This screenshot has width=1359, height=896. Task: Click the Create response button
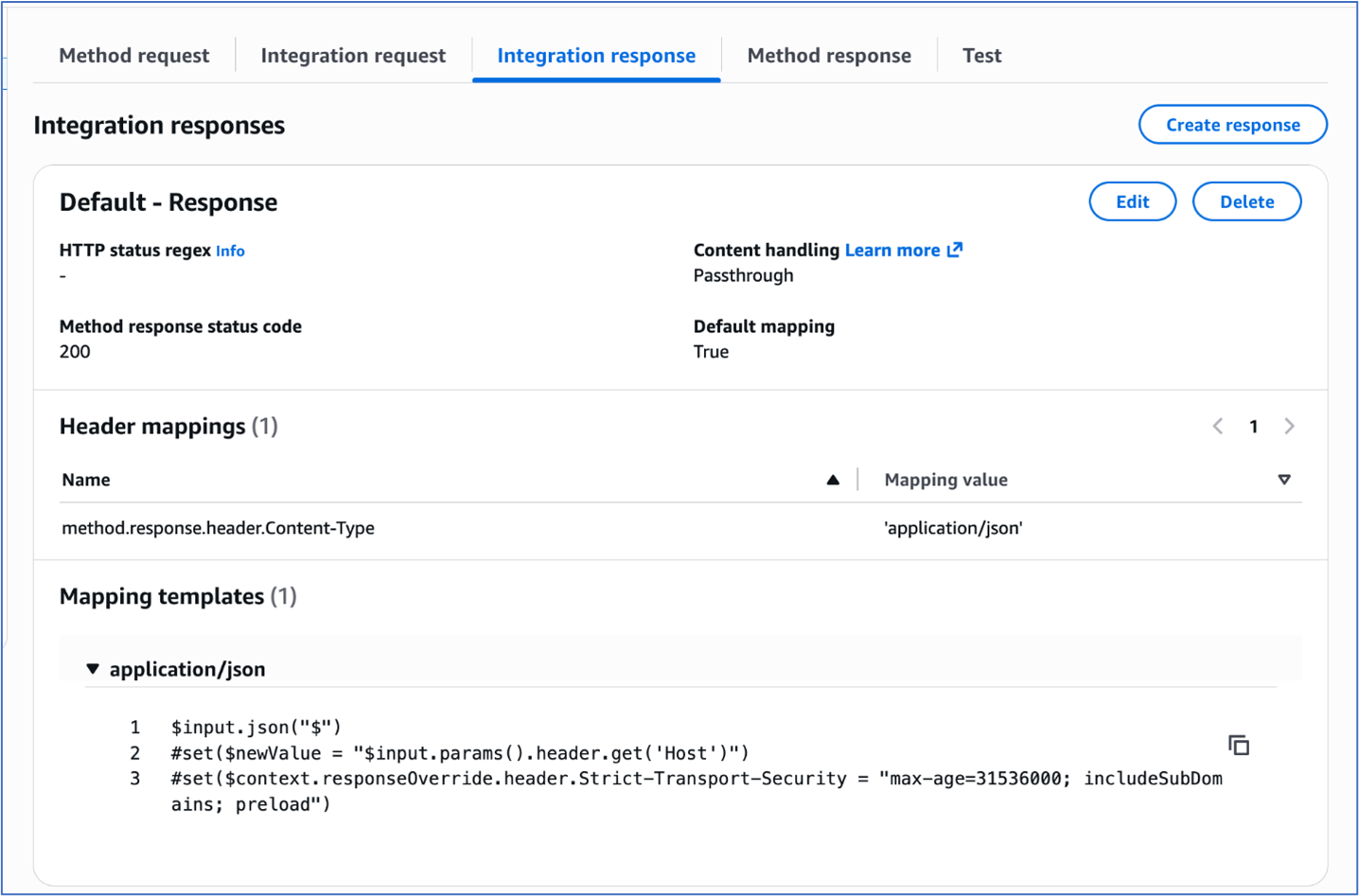point(1232,124)
